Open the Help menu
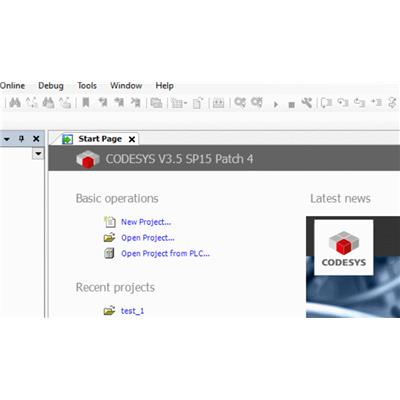 164,86
